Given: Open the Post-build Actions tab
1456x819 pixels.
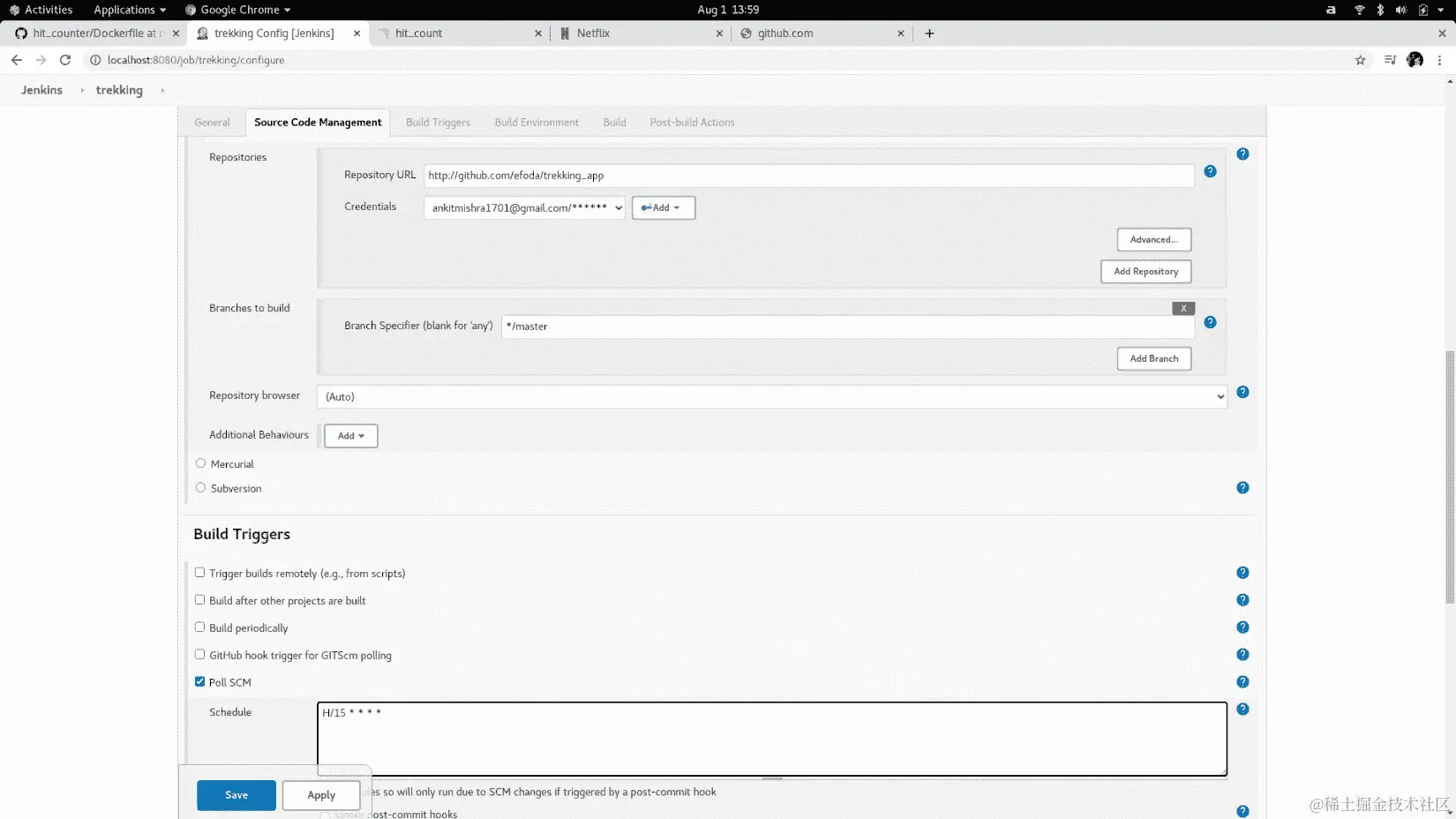Looking at the screenshot, I should click(x=692, y=122).
